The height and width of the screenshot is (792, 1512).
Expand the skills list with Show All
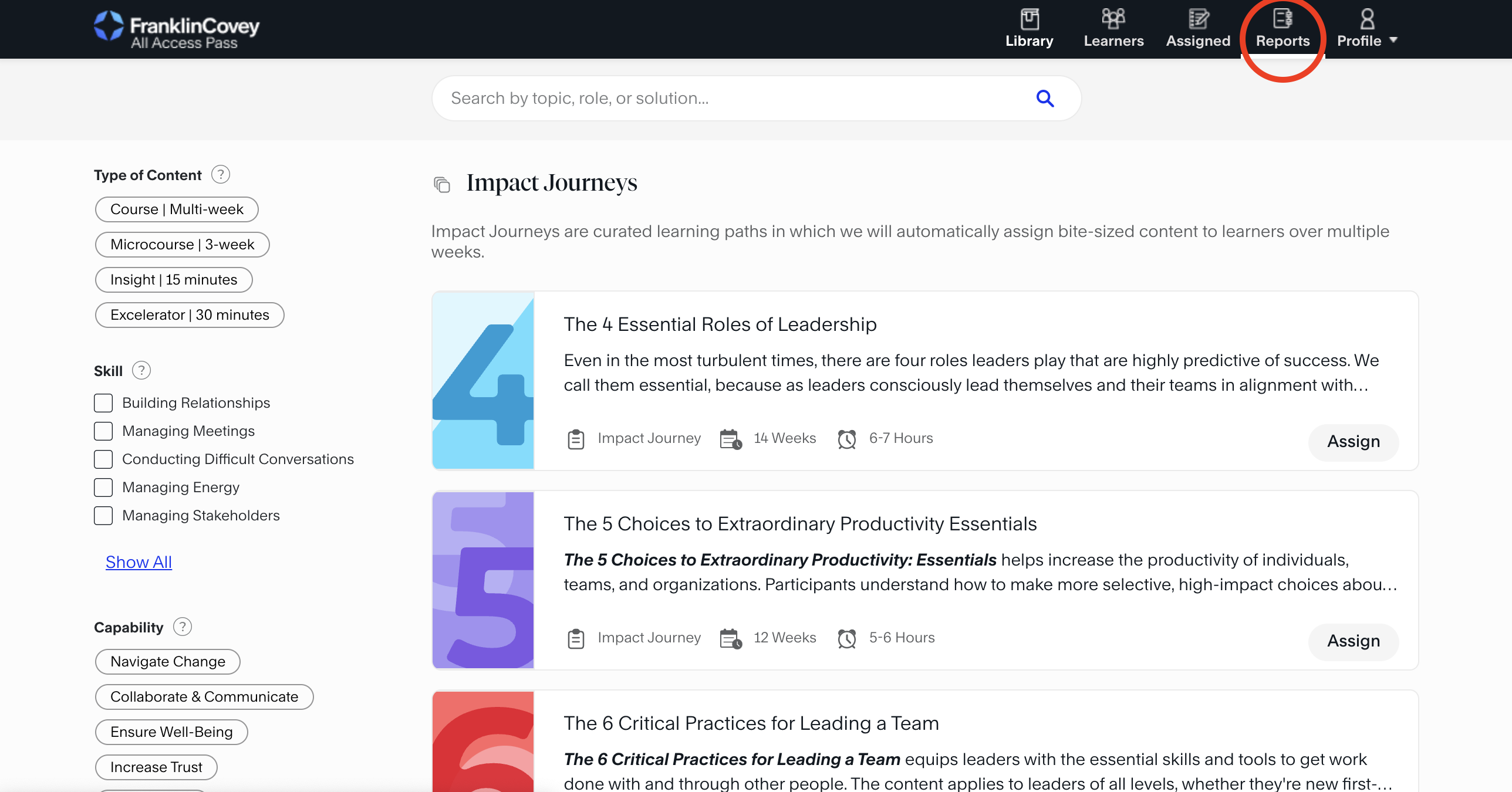139,562
